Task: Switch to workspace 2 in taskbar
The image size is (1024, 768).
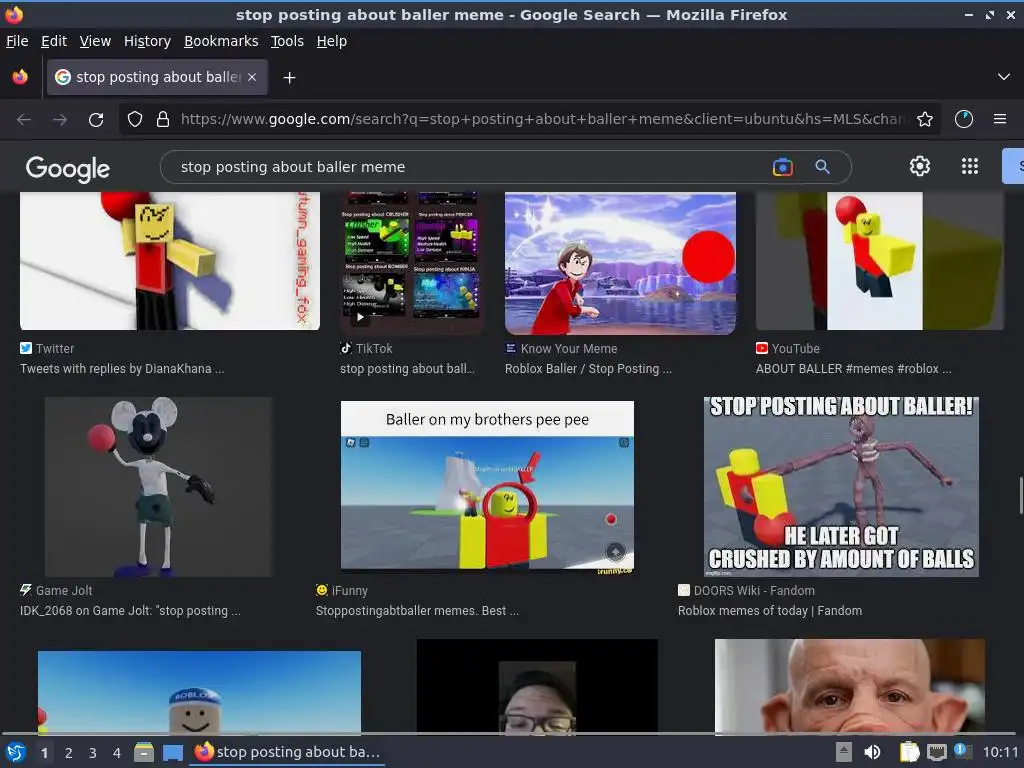Action: tap(69, 753)
